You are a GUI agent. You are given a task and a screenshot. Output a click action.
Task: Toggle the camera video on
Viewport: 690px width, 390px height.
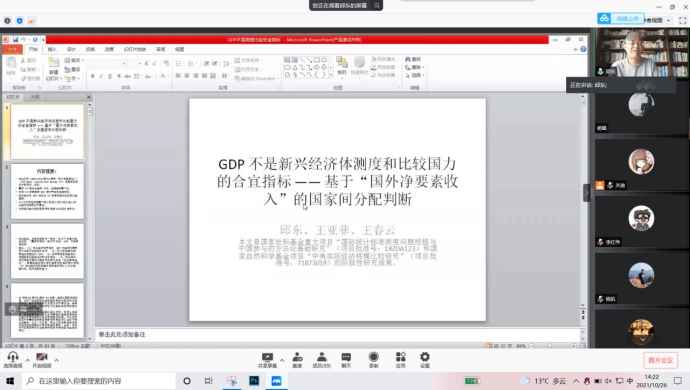(42, 360)
